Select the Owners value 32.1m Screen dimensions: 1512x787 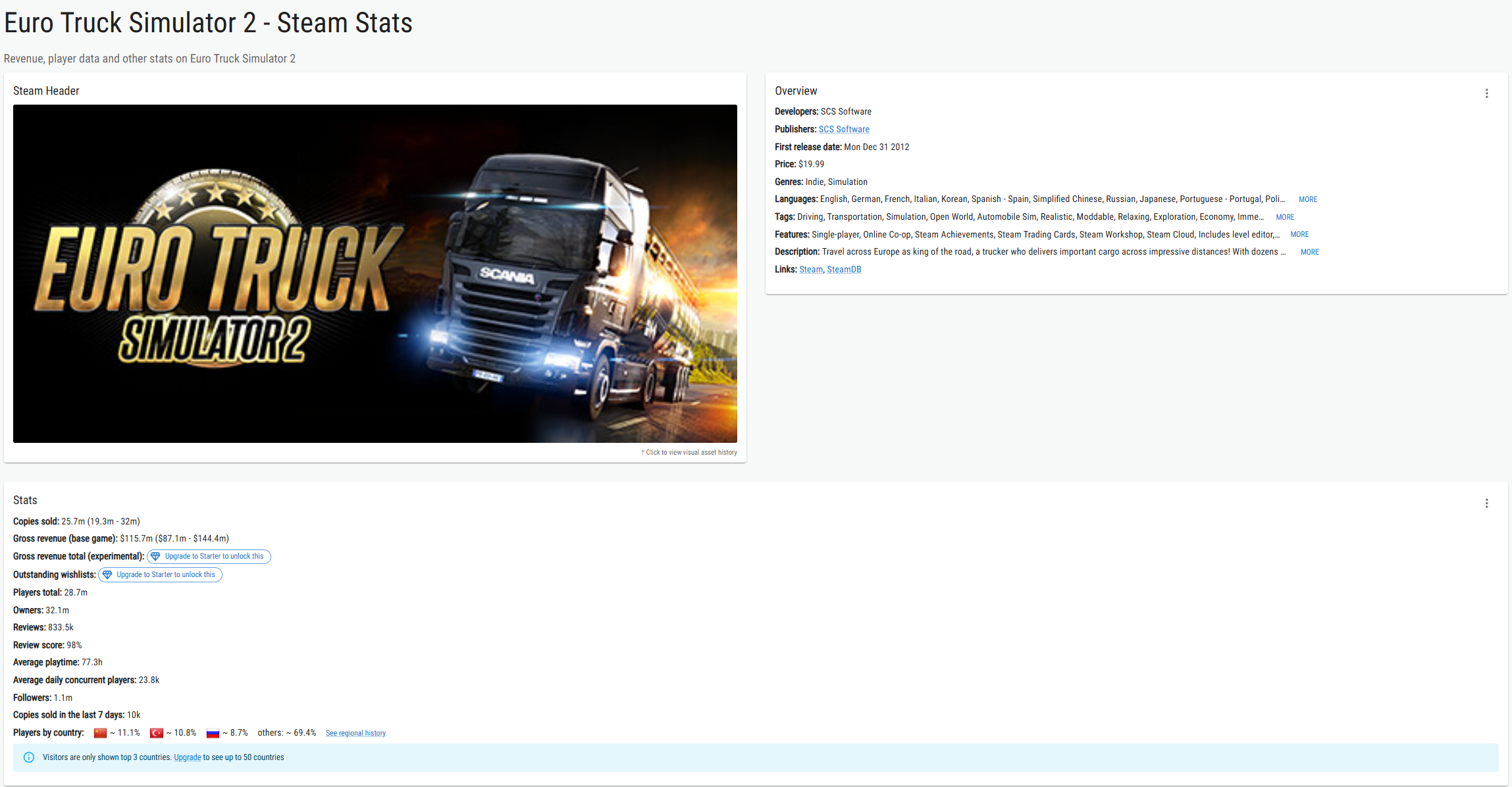[57, 611]
